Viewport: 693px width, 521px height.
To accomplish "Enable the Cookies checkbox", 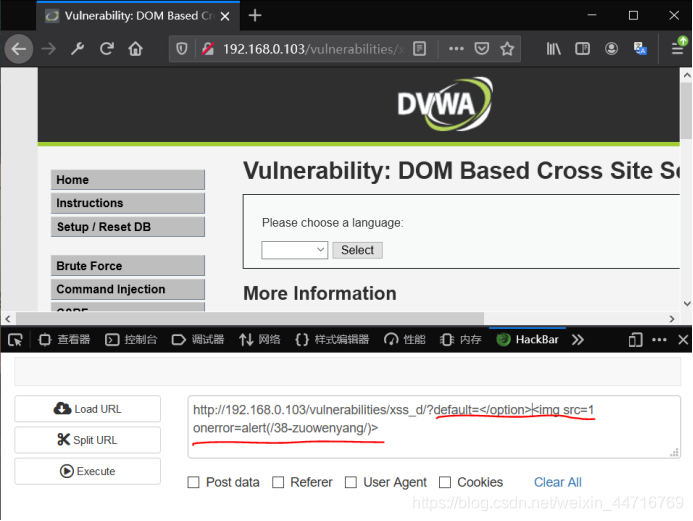I will pos(445,482).
